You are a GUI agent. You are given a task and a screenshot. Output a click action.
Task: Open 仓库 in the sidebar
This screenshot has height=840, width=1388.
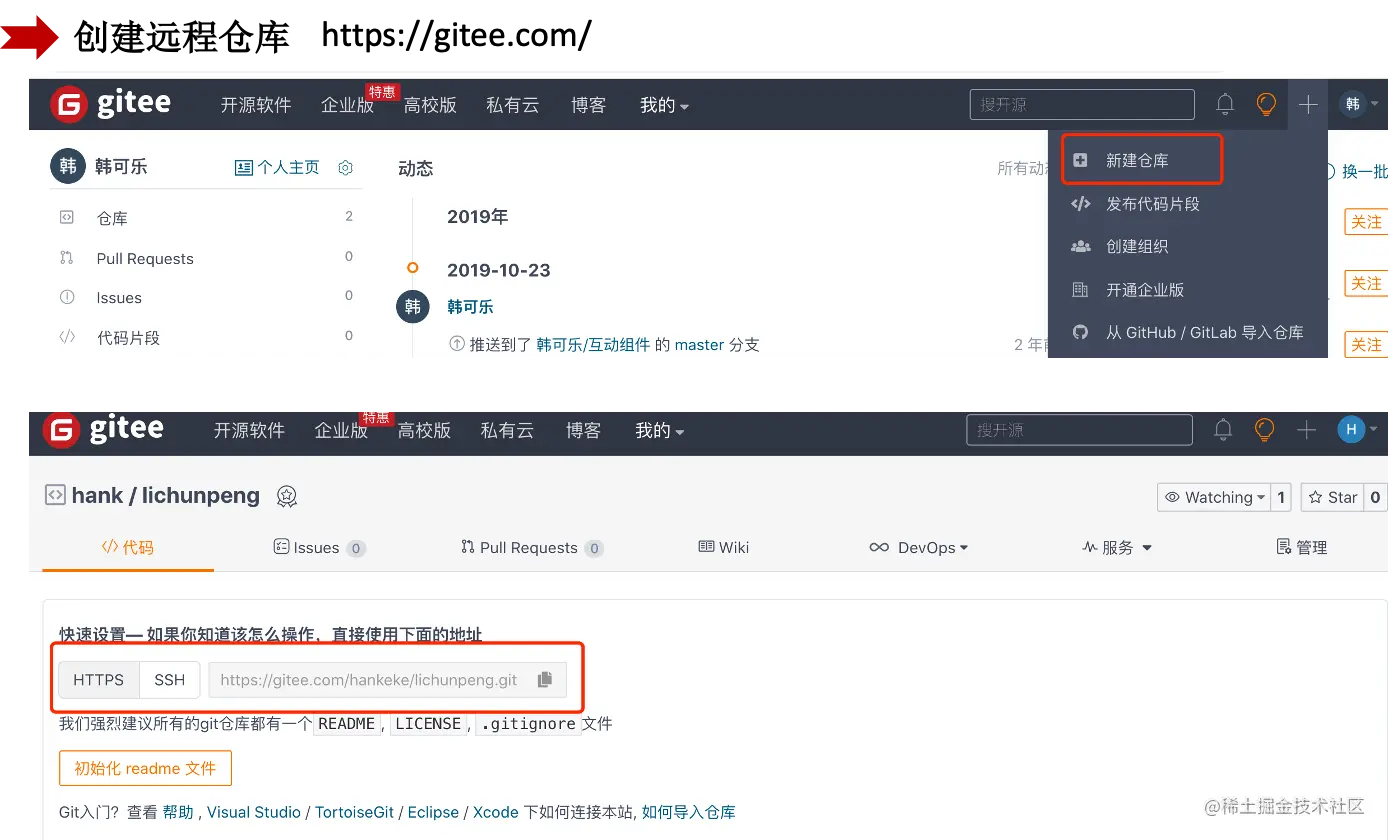coord(112,218)
